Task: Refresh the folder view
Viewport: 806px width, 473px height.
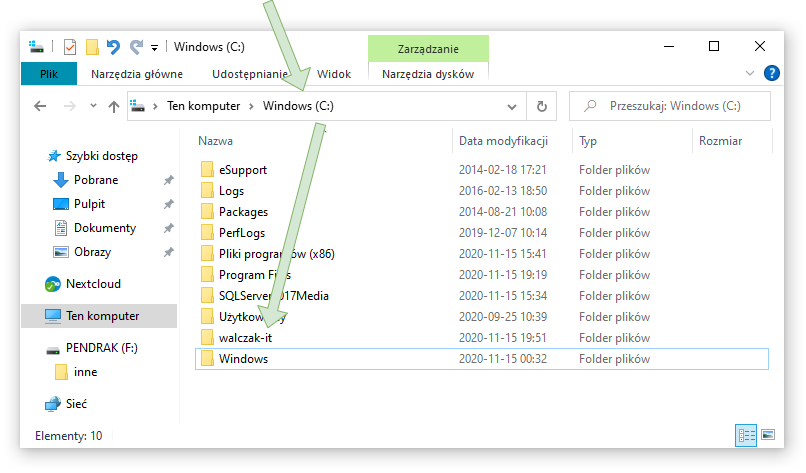Action: point(541,106)
